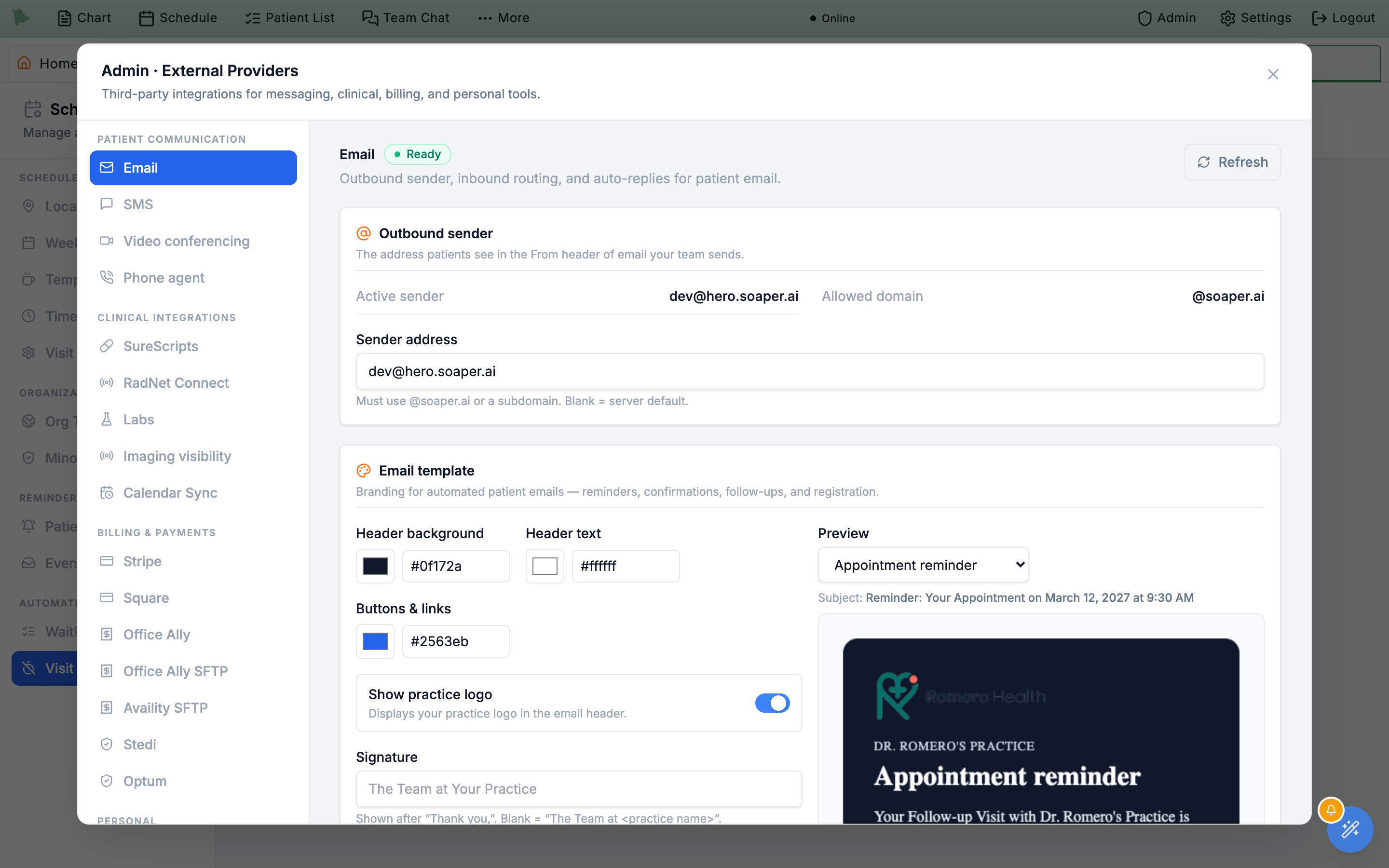
Task: Click the Signature text field
Action: [579, 789]
